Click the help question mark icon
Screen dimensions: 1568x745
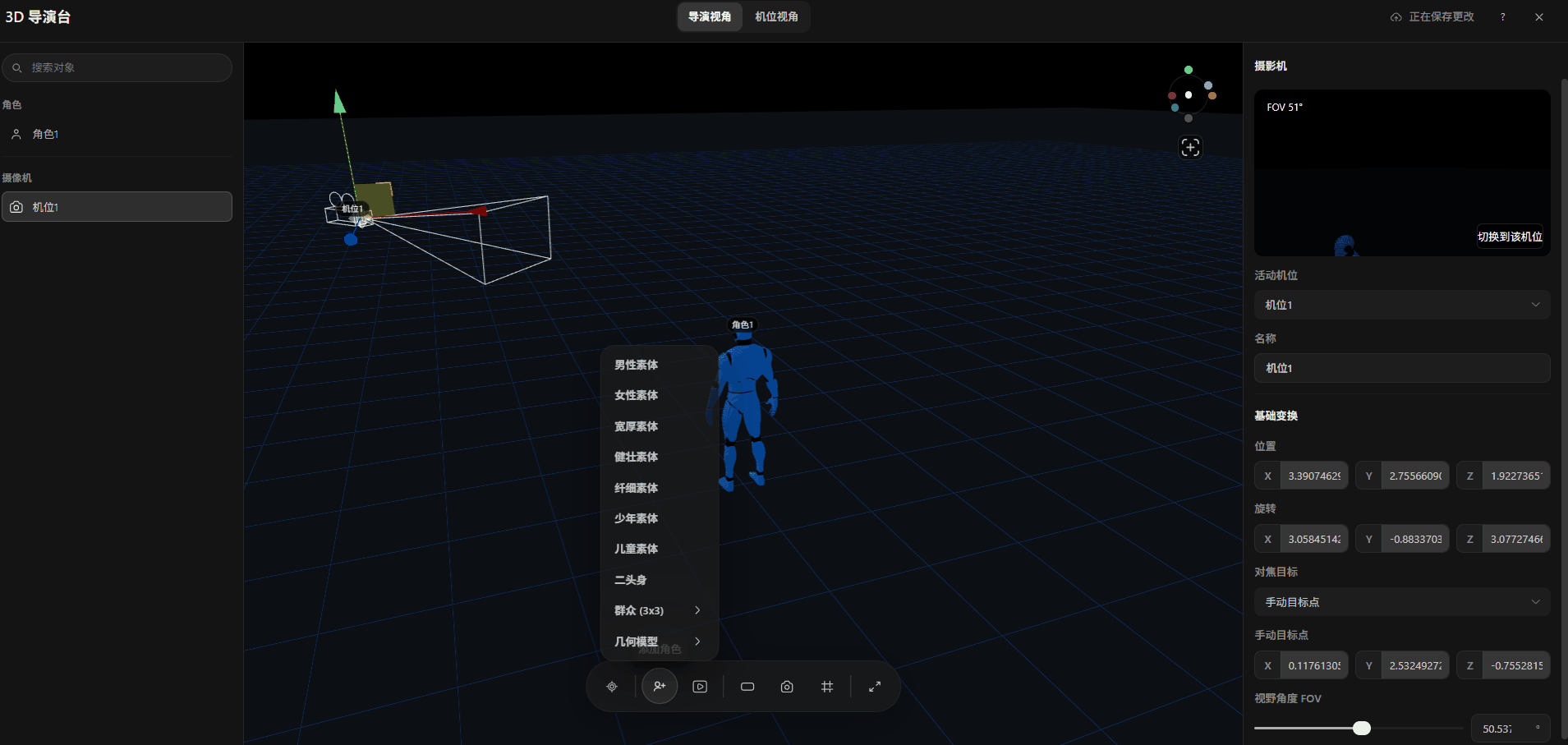tap(1503, 17)
